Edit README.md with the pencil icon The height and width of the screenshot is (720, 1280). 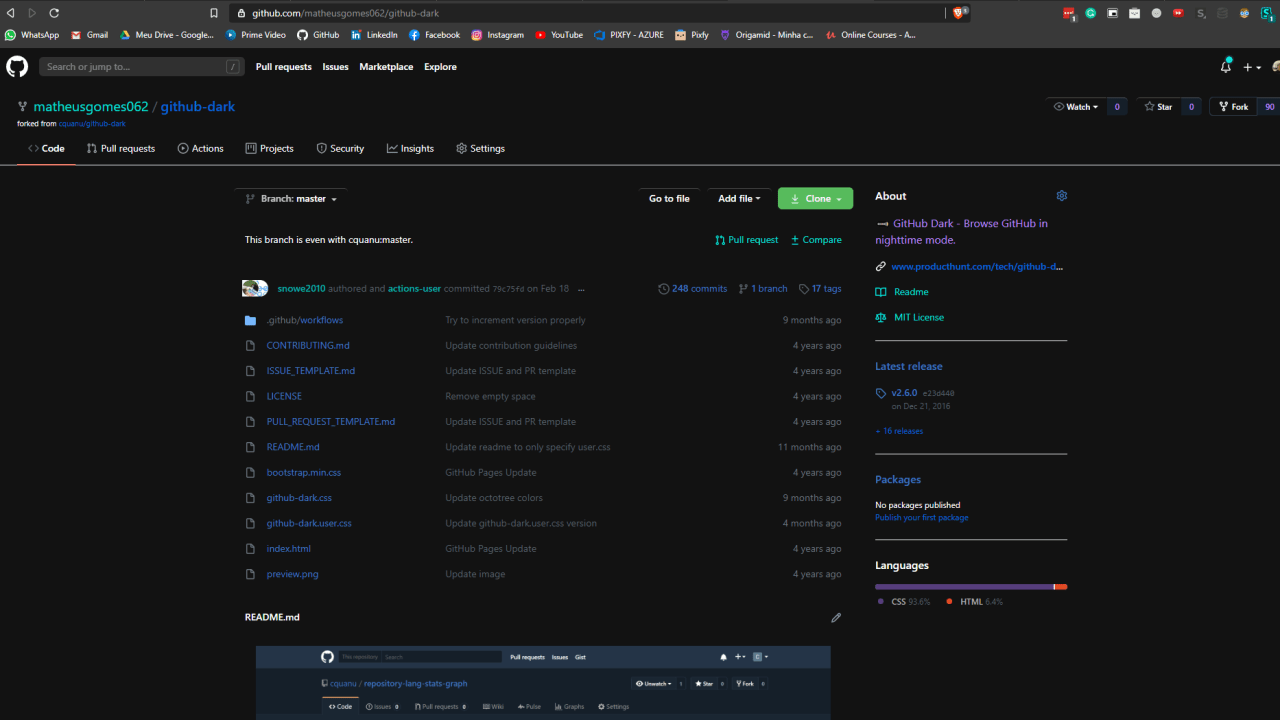click(836, 618)
